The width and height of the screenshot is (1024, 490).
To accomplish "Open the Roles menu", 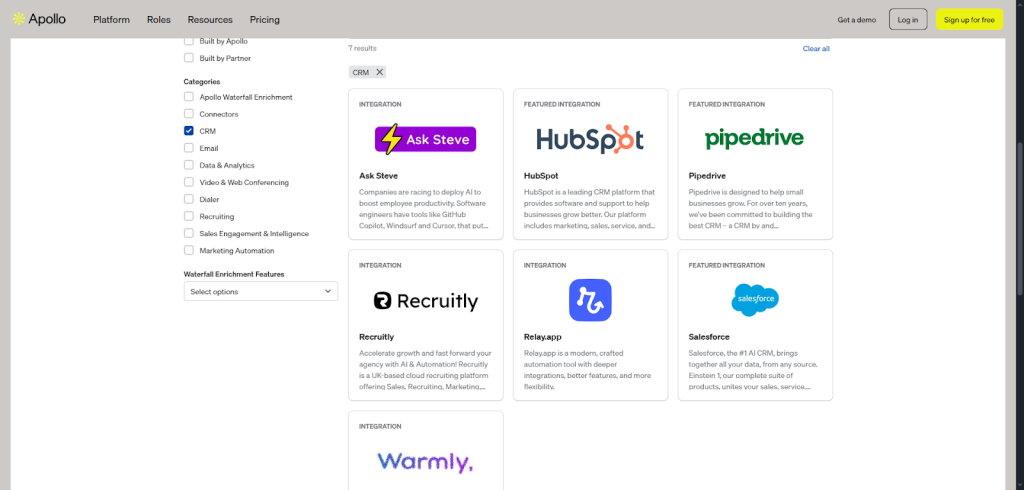I will (159, 20).
